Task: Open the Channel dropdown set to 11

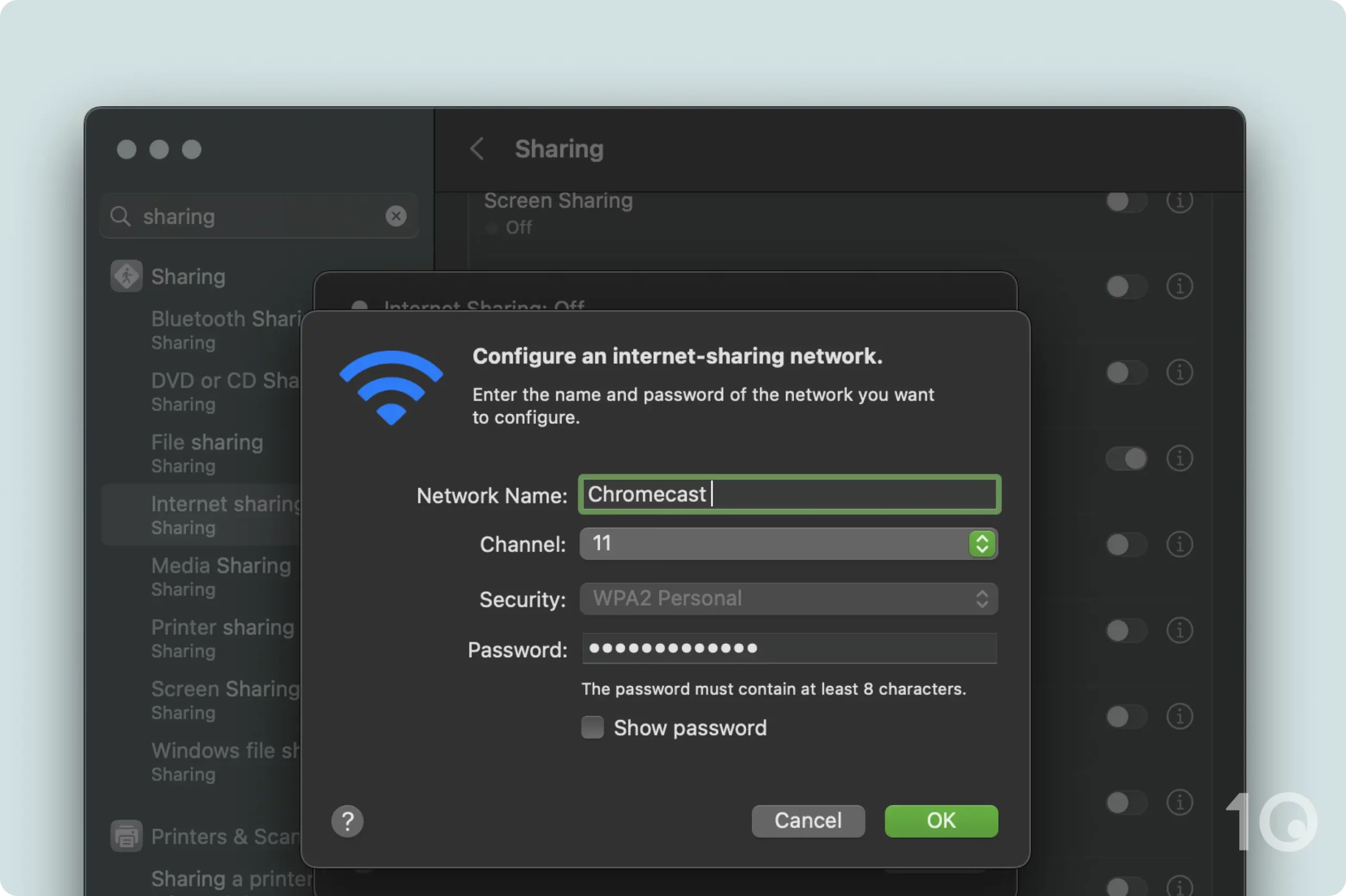Action: [x=788, y=543]
